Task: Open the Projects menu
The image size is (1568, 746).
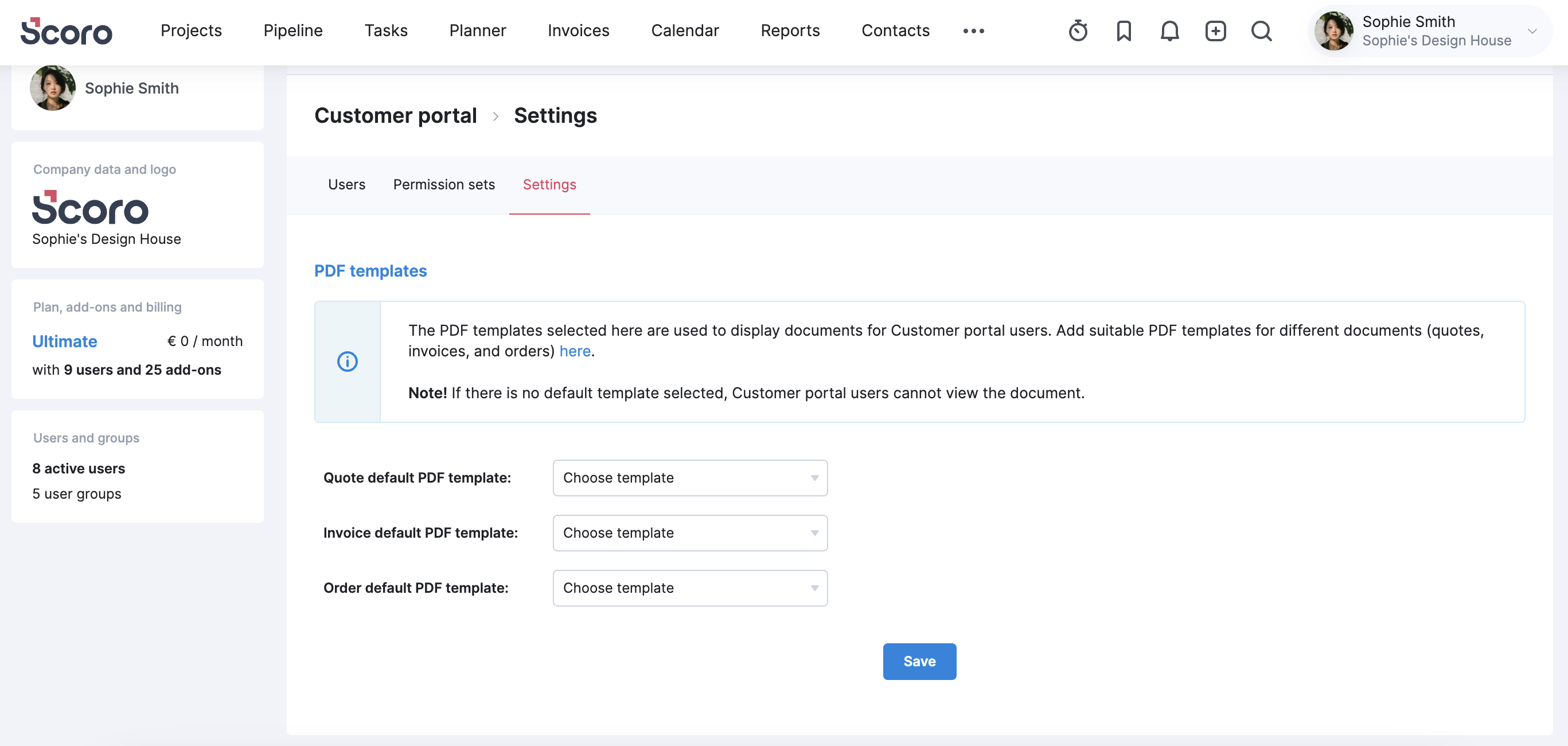Action: 191,30
